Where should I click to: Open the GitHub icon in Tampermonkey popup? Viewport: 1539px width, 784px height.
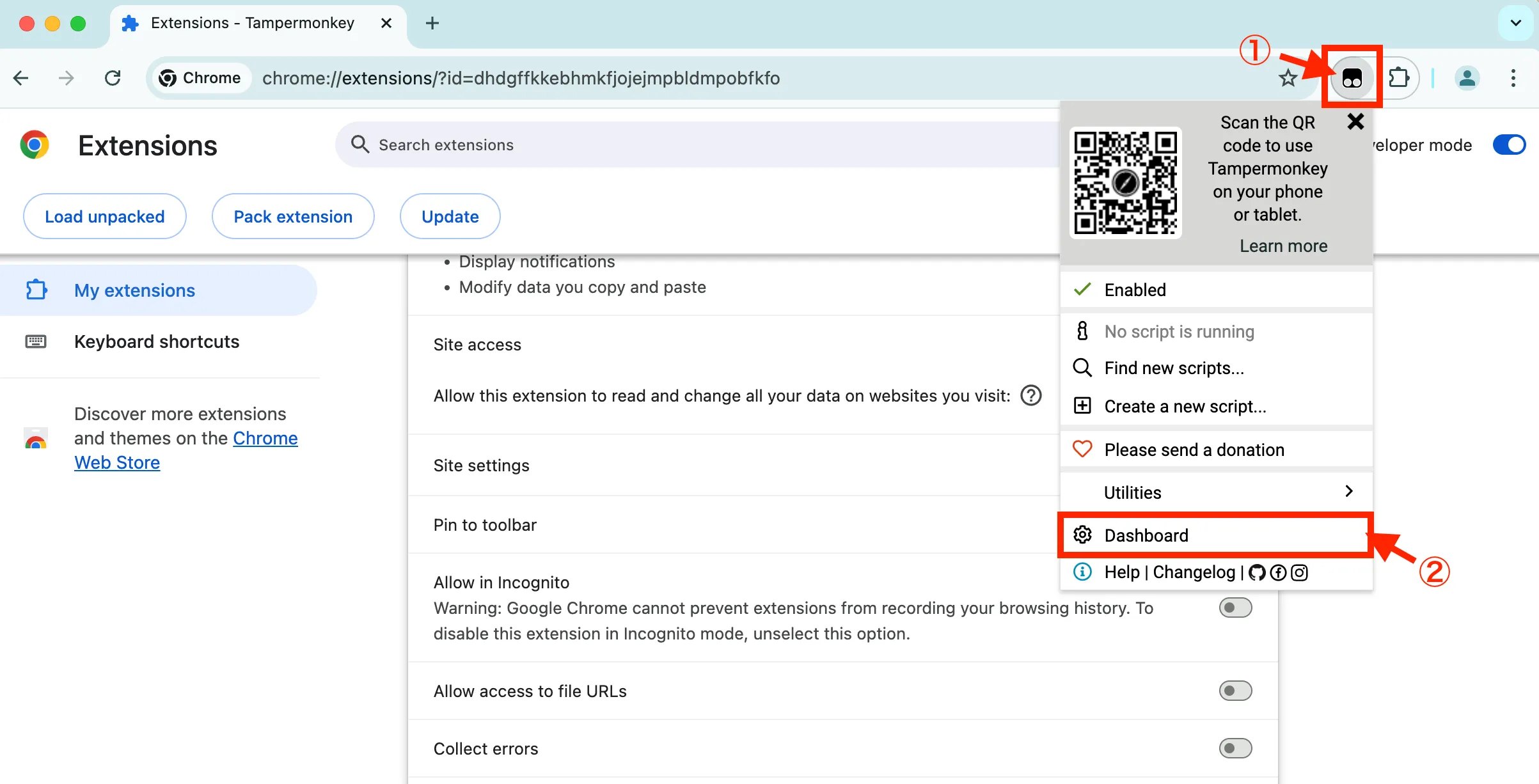tap(1257, 572)
